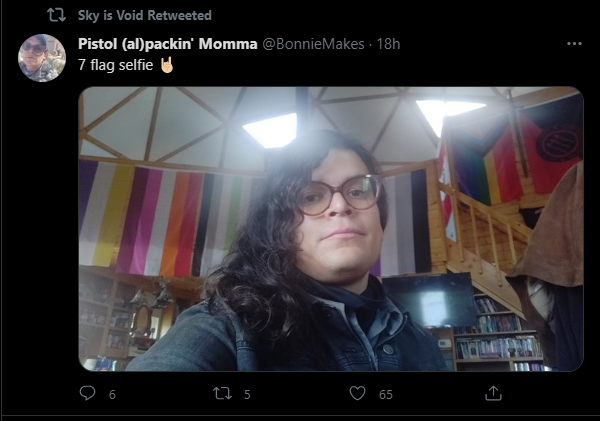Click the striped flags on left of photo

pyautogui.click(x=168, y=218)
